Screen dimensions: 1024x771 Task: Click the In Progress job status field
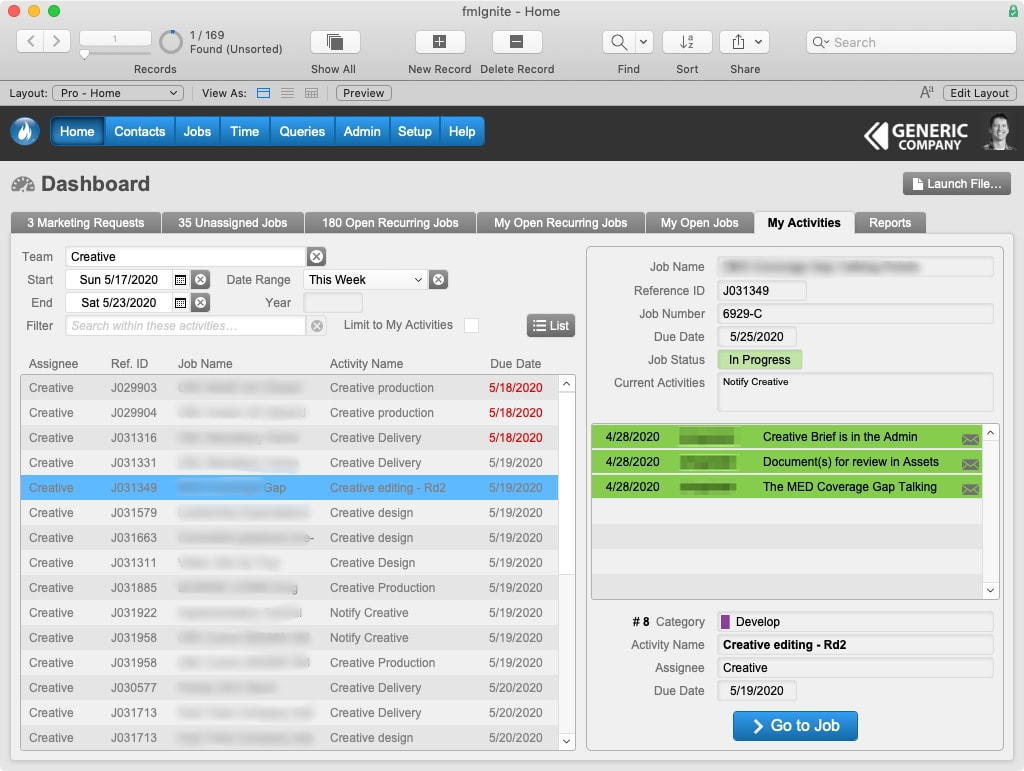760,360
